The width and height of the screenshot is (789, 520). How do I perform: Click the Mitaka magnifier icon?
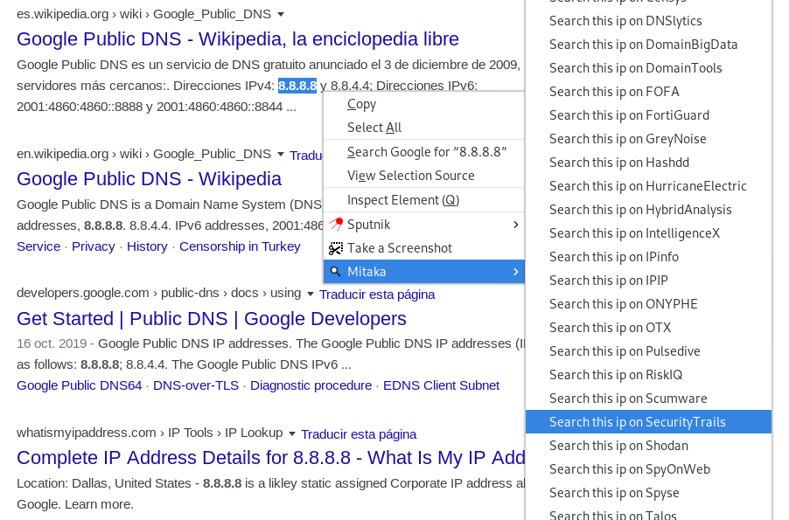tap(335, 271)
